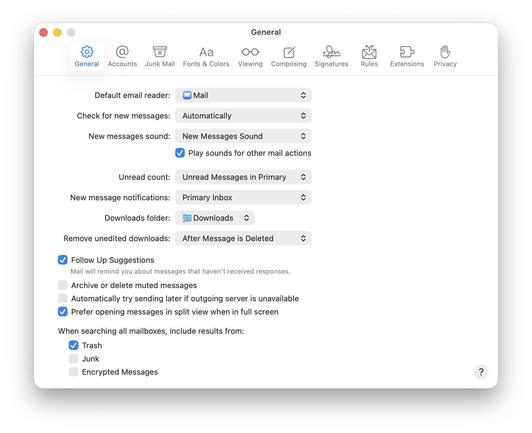Open the Composing pencil icon
This screenshot has height=433, width=532.
pos(289,52)
